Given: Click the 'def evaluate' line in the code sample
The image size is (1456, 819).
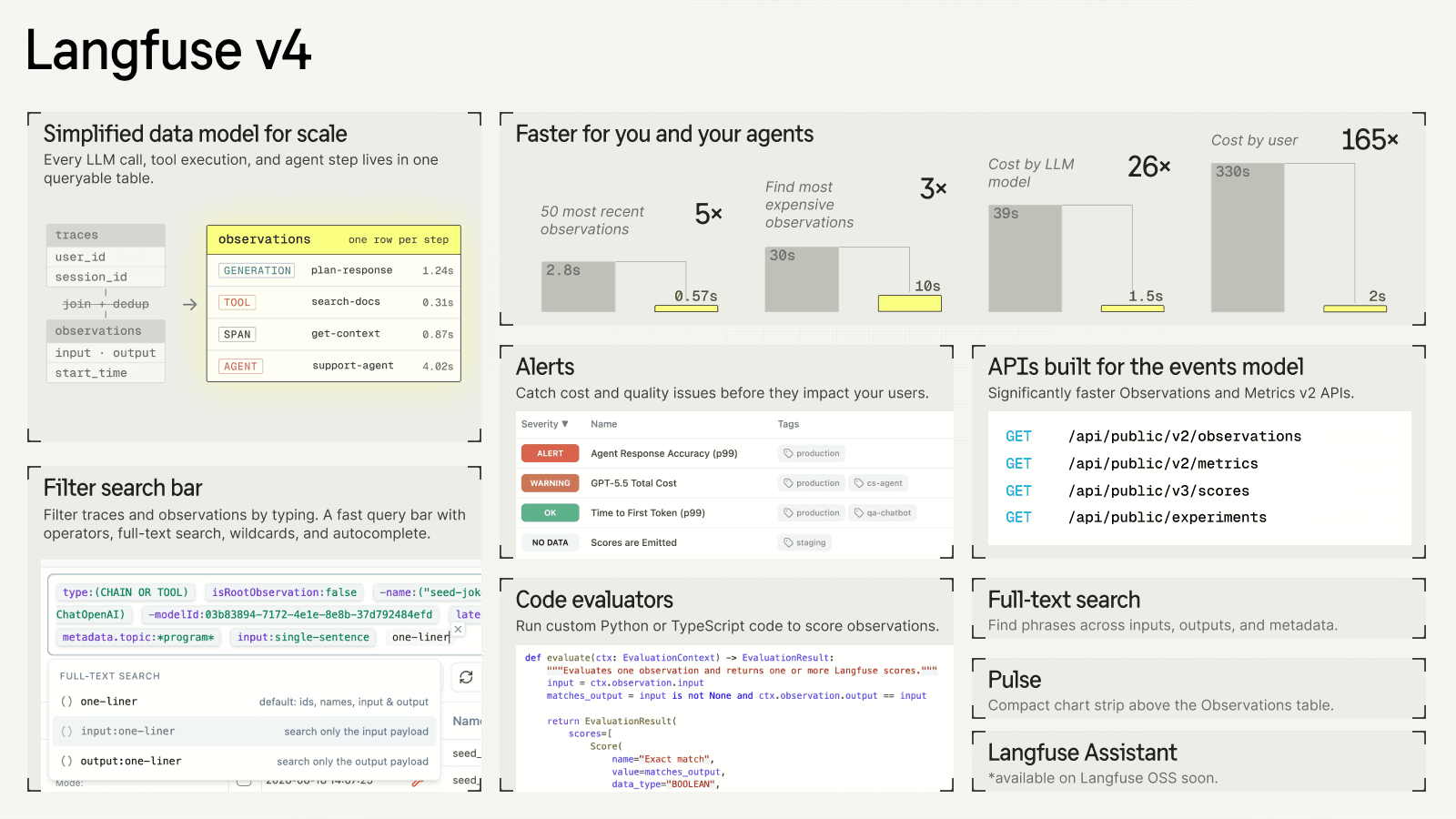Looking at the screenshot, I should coord(679,657).
